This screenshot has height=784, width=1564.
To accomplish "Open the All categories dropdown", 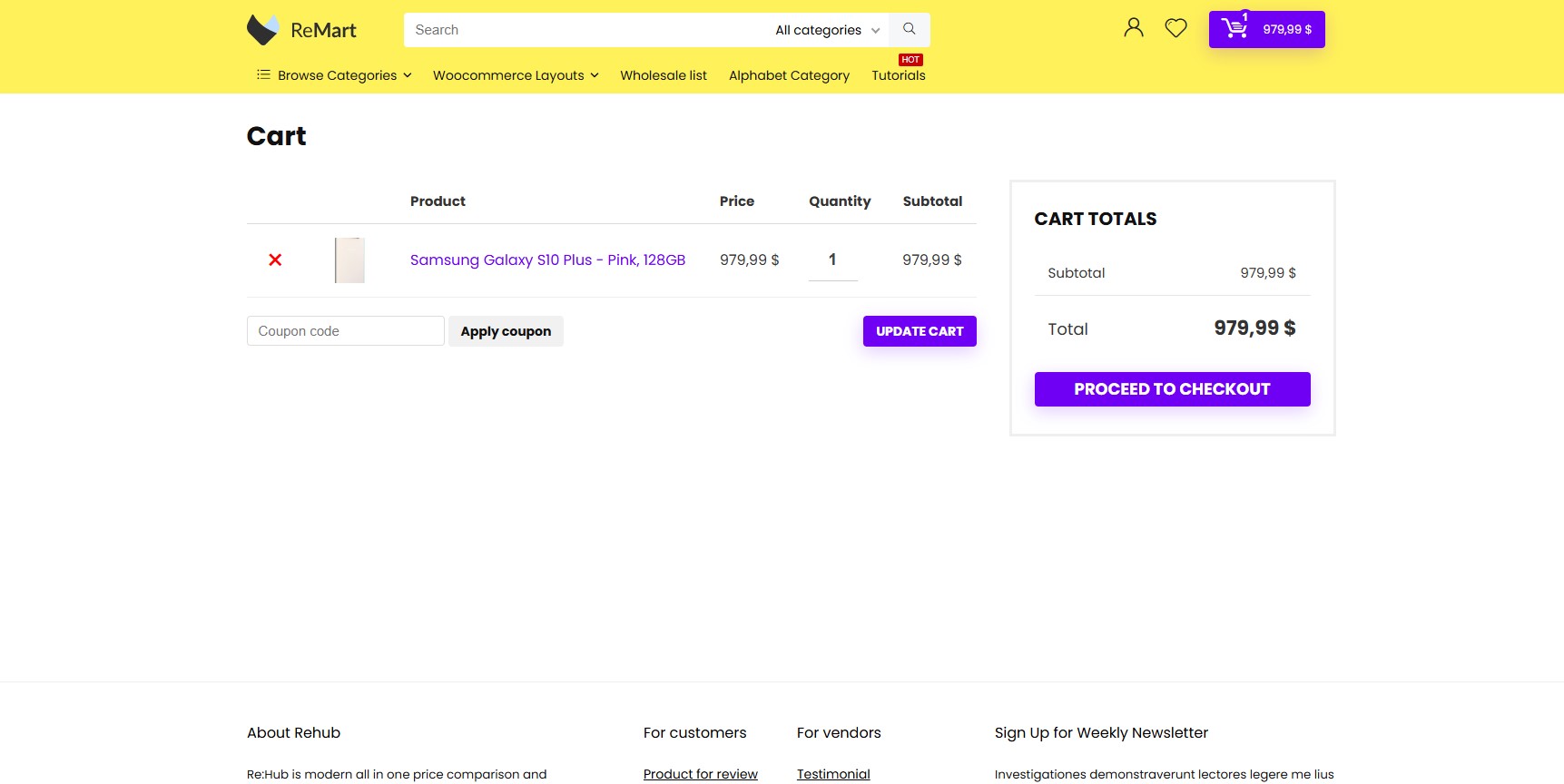I will tap(828, 30).
